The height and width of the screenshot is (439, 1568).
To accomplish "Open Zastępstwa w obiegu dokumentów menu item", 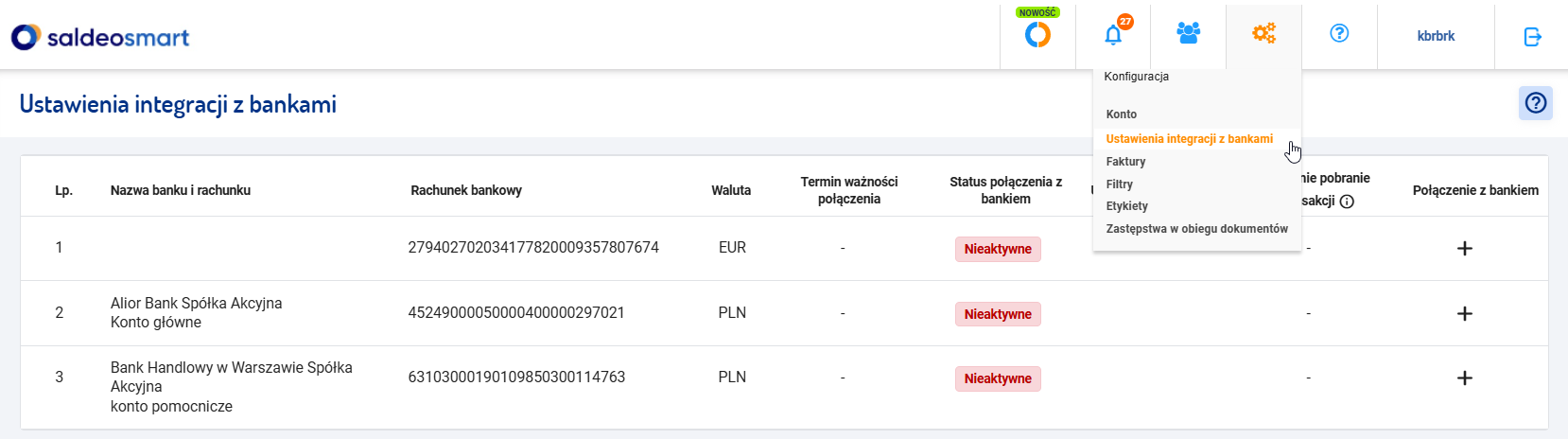I will (x=1197, y=229).
